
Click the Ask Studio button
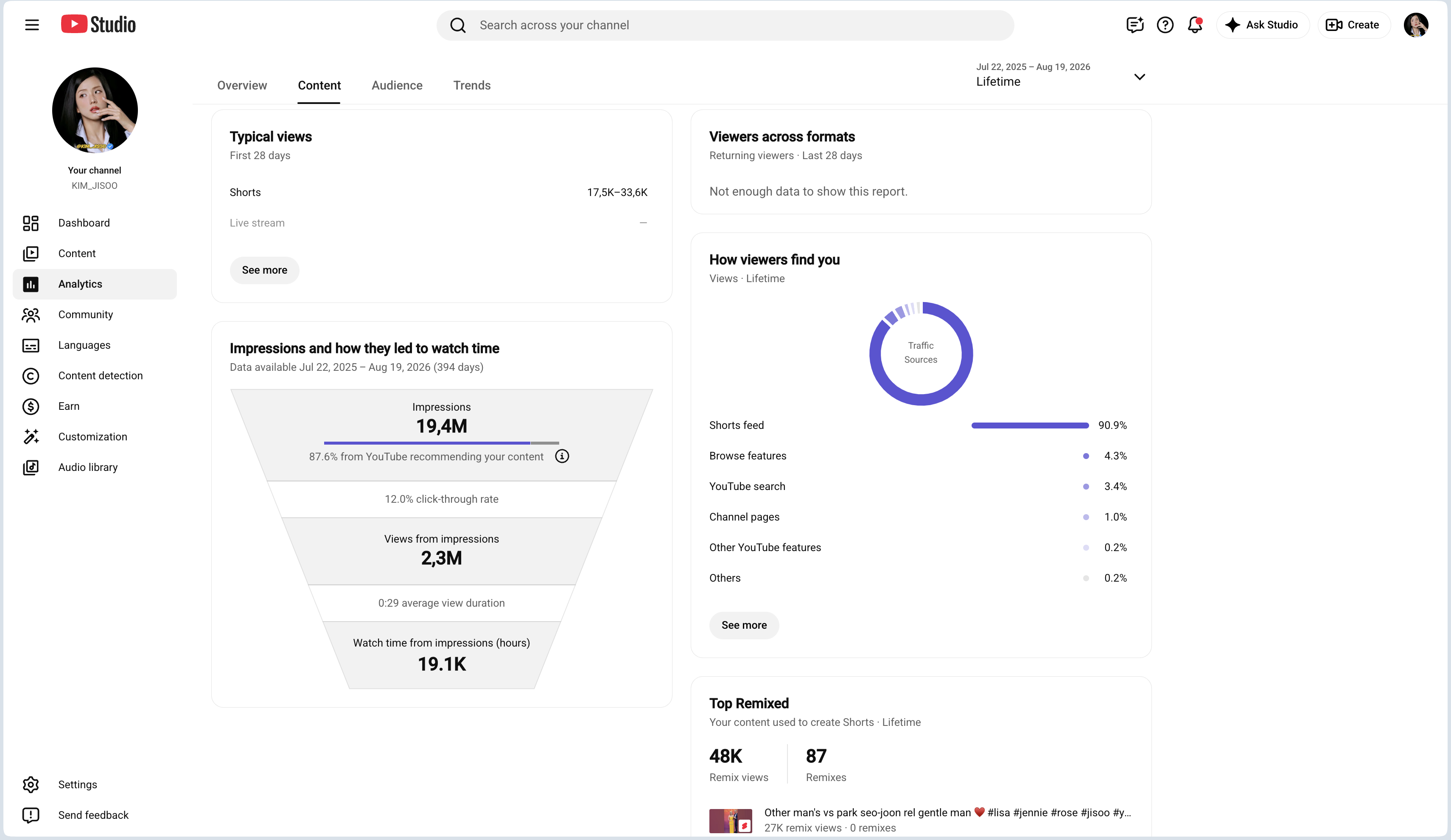tap(1263, 25)
